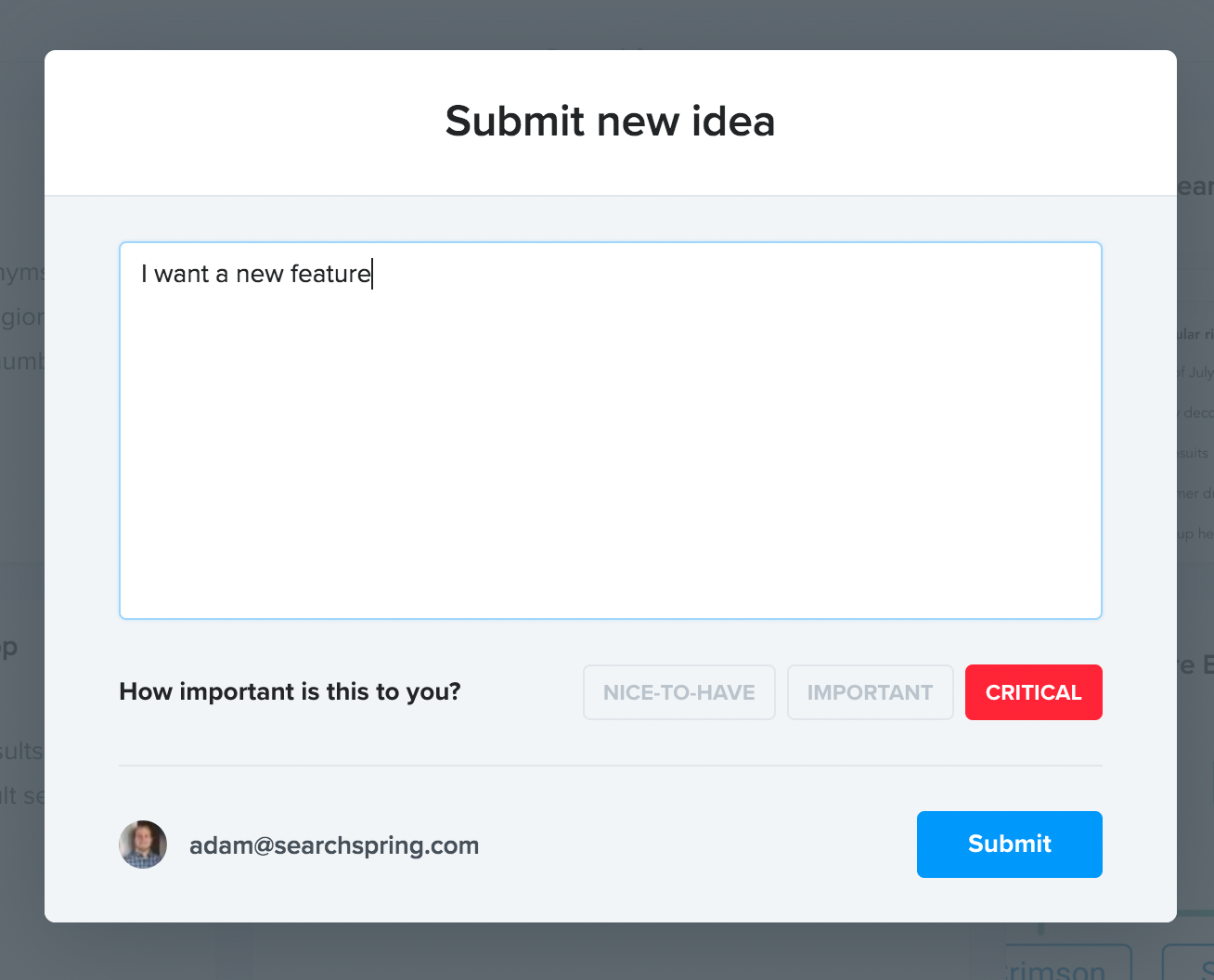The width and height of the screenshot is (1214, 980).
Task: Click the dimmed "crimson" tag behind the dialog
Action: (x=1067, y=969)
